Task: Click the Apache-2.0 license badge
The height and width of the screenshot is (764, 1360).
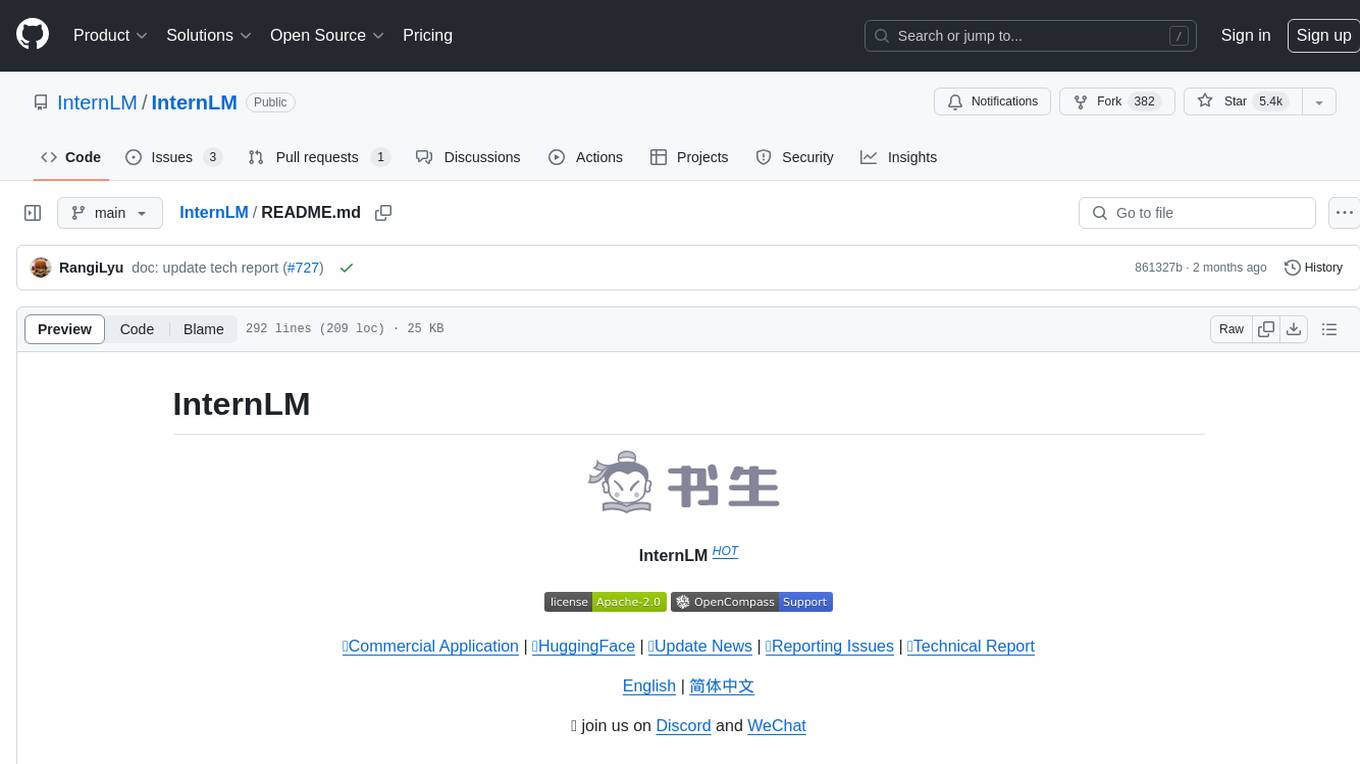Action: tap(605, 602)
